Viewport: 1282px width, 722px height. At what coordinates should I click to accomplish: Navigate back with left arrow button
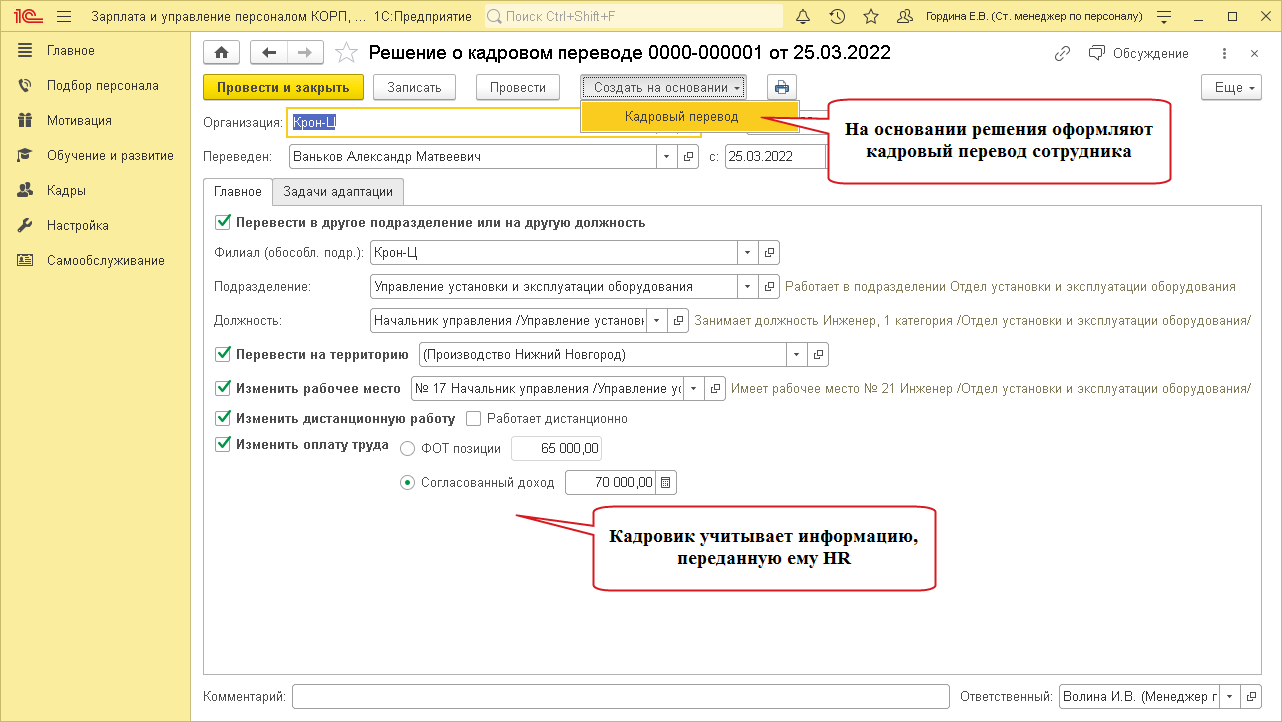point(268,53)
